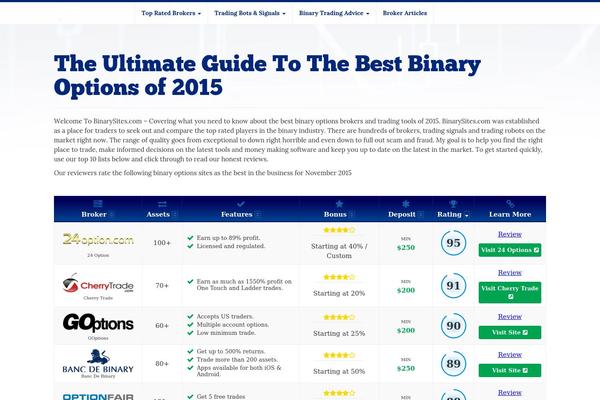Screen dimensions: 600x400
Task: Click the Bonus star header icon
Action: 339,204
